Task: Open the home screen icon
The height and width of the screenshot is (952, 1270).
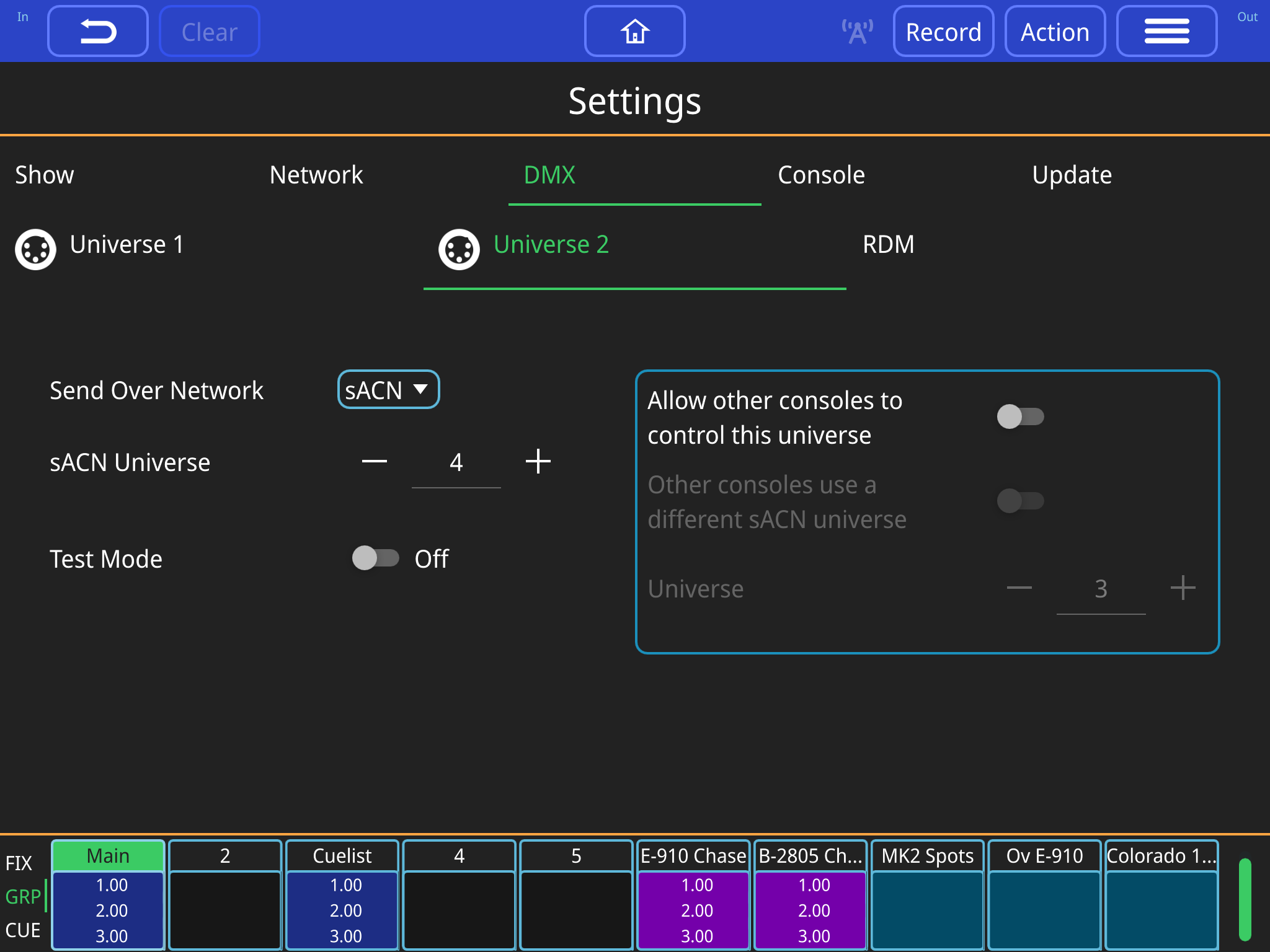Action: [x=634, y=30]
